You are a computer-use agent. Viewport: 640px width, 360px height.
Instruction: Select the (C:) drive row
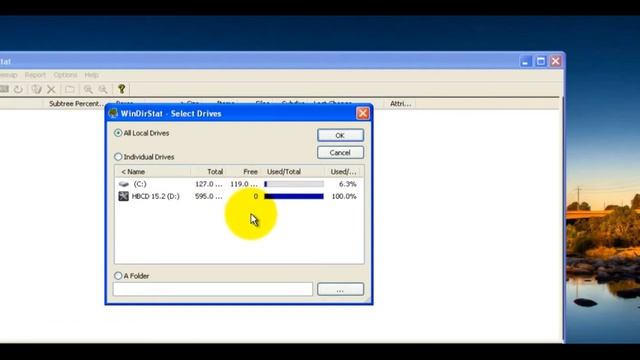click(x=238, y=184)
